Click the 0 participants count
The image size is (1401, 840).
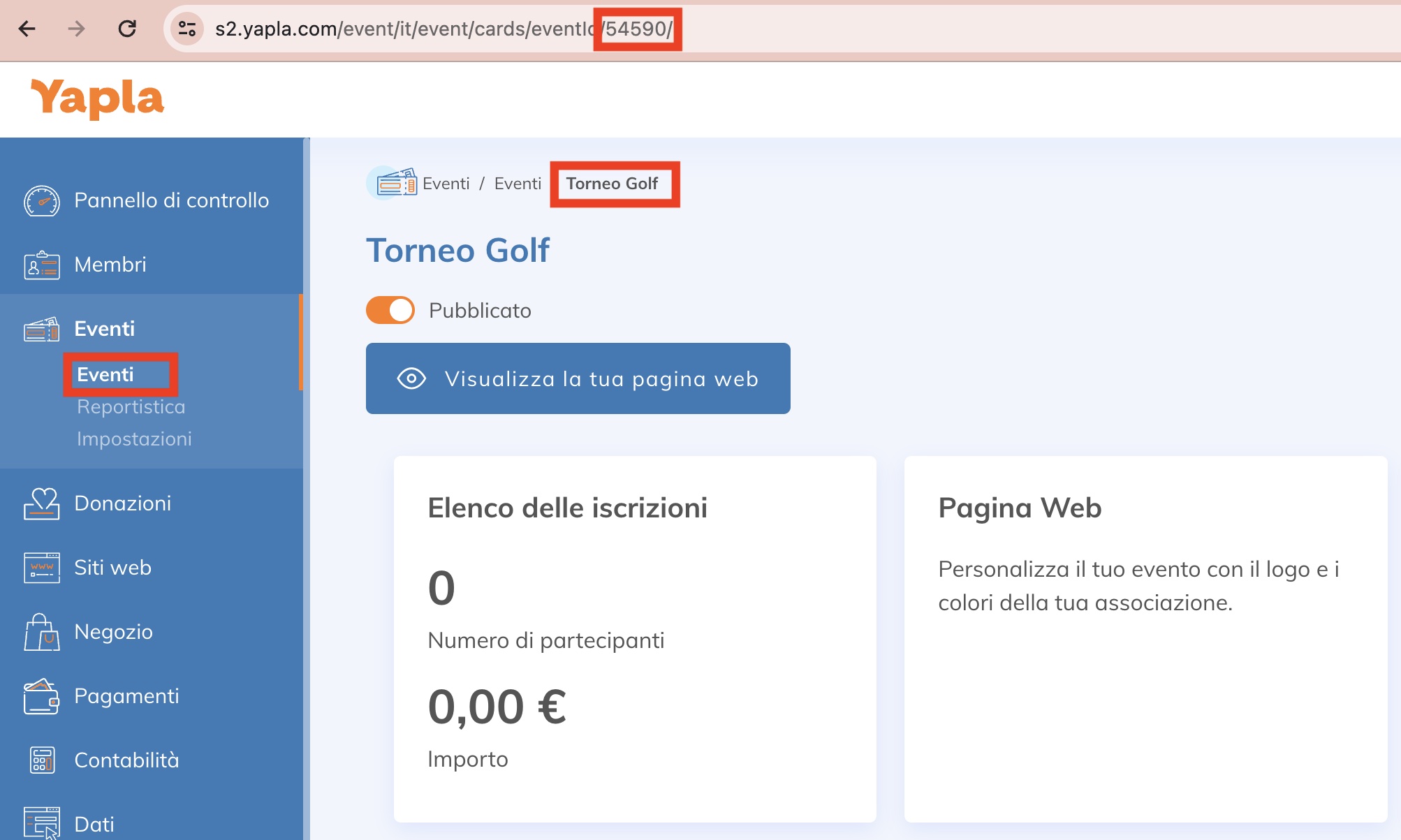point(441,587)
